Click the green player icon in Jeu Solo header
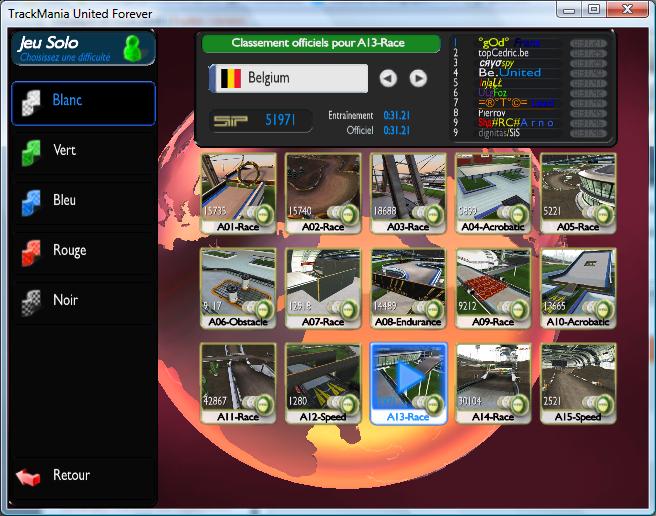 click(131, 47)
